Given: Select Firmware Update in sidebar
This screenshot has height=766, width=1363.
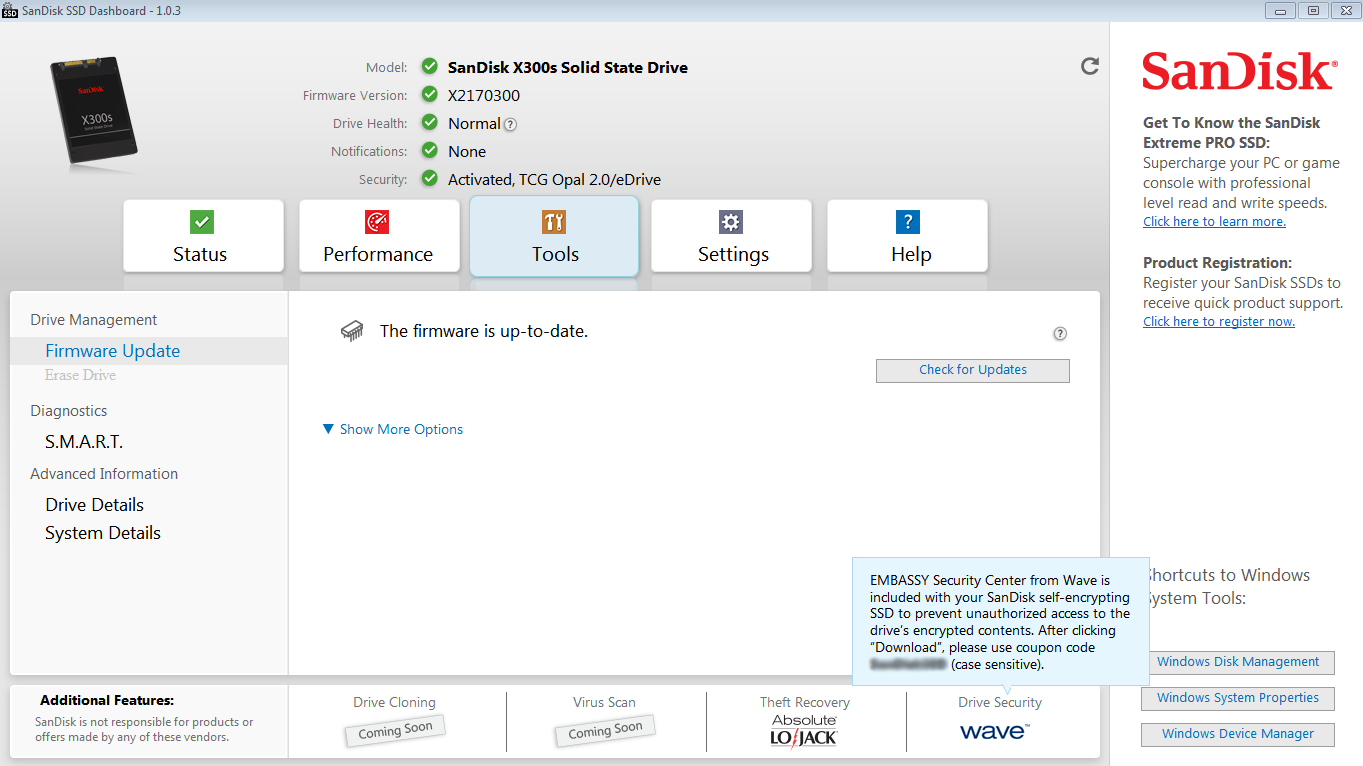Looking at the screenshot, I should 148,351.
